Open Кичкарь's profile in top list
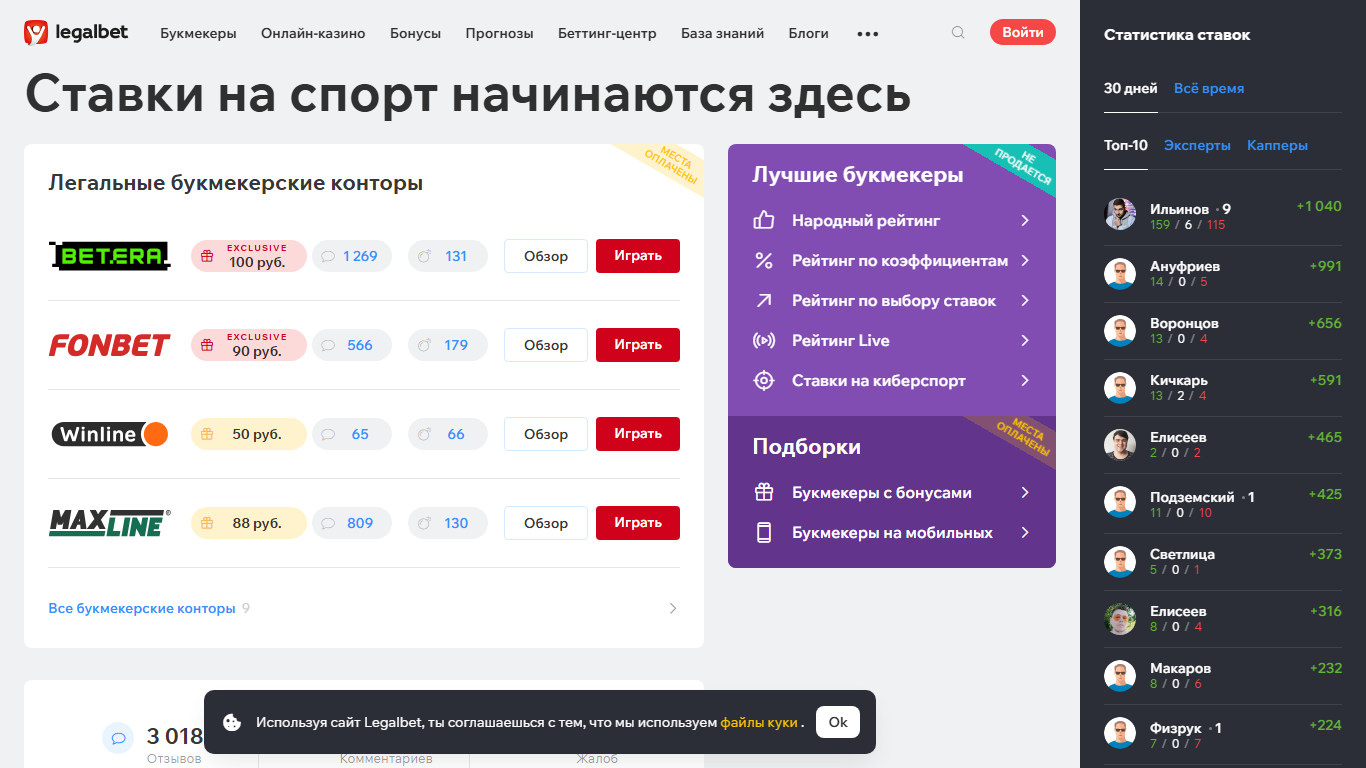 tap(1179, 380)
